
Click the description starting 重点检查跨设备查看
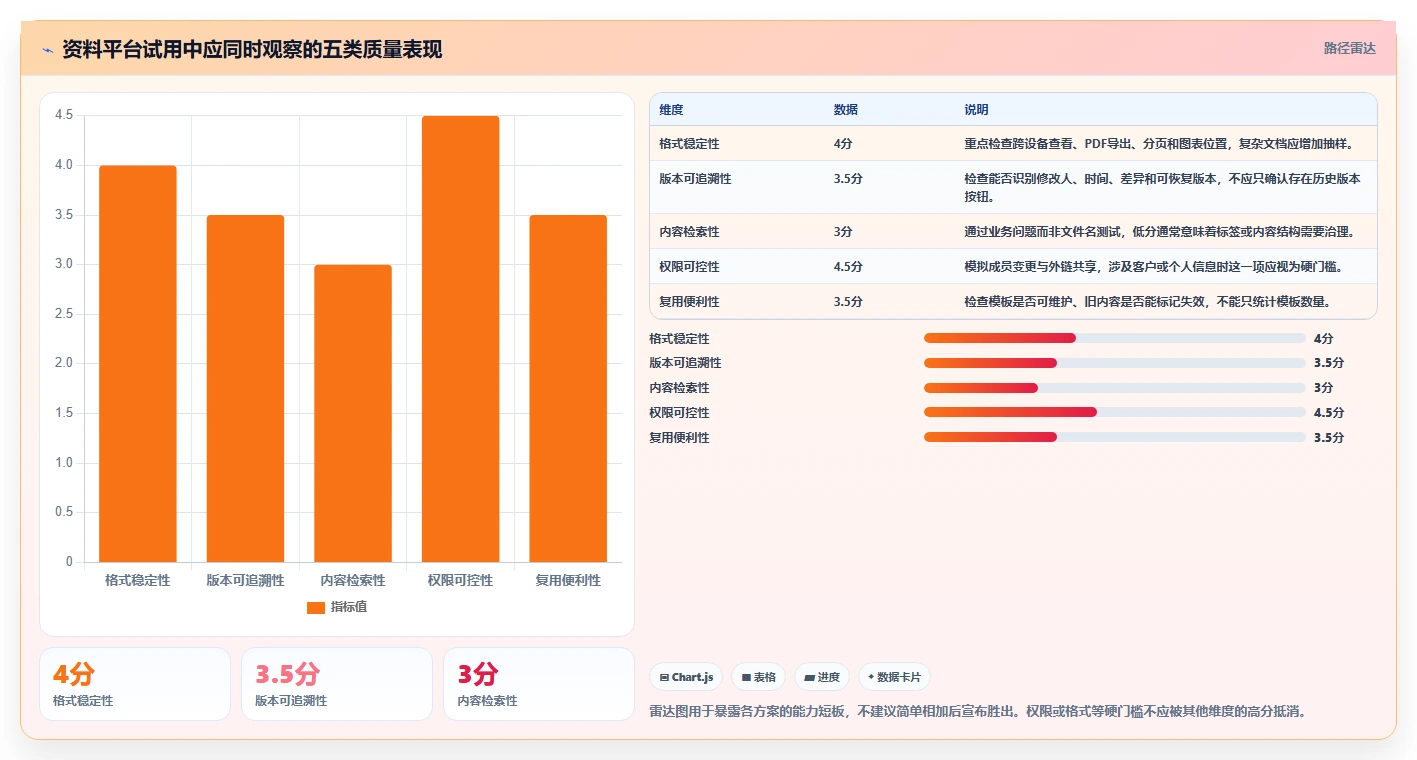tap(1161, 144)
